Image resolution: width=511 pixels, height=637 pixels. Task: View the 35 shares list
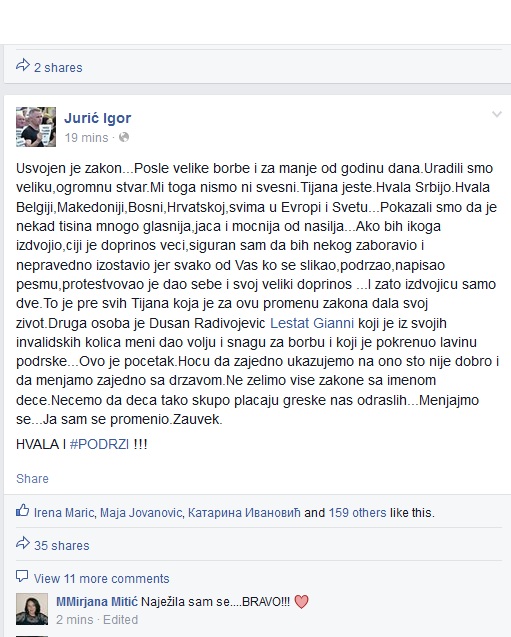click(x=62, y=546)
